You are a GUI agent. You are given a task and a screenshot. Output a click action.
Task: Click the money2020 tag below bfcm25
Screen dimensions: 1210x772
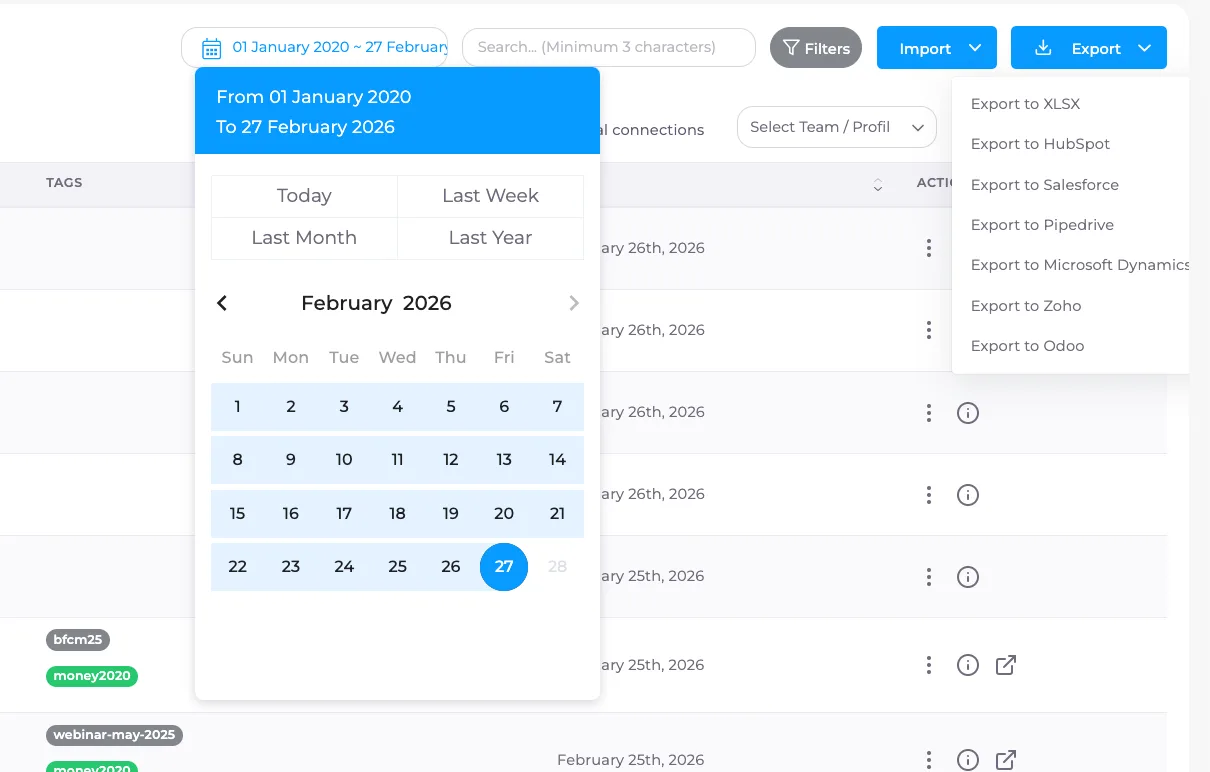point(92,676)
